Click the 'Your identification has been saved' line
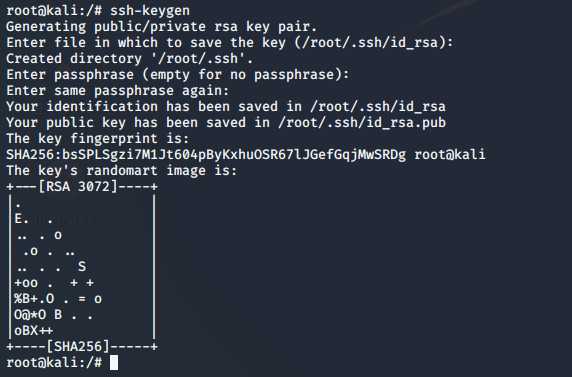The image size is (572, 377). (x=226, y=107)
